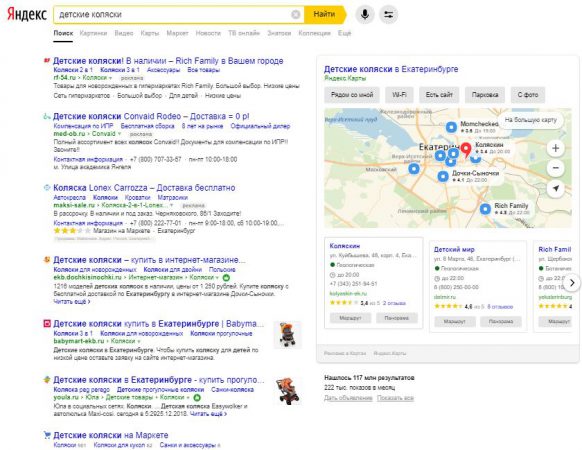
Task: Click the my-location arrow on the map
Action: (x=556, y=188)
